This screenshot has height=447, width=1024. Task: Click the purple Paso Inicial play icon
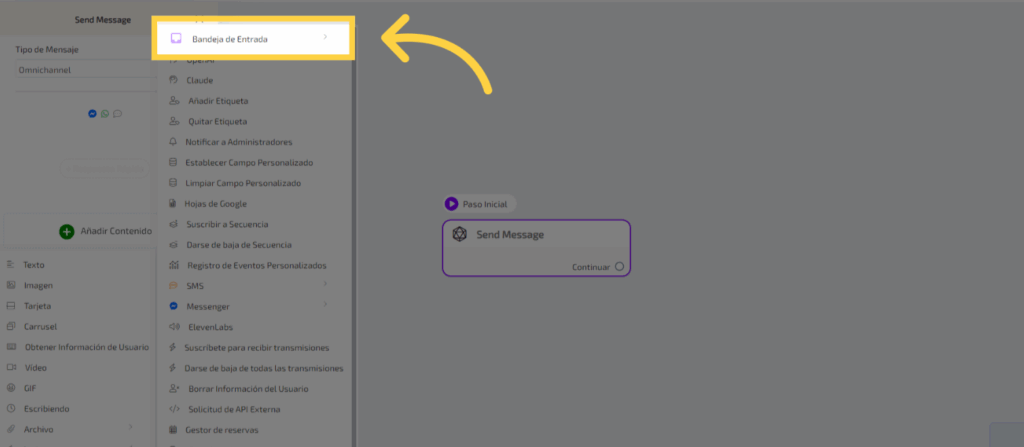pos(452,204)
